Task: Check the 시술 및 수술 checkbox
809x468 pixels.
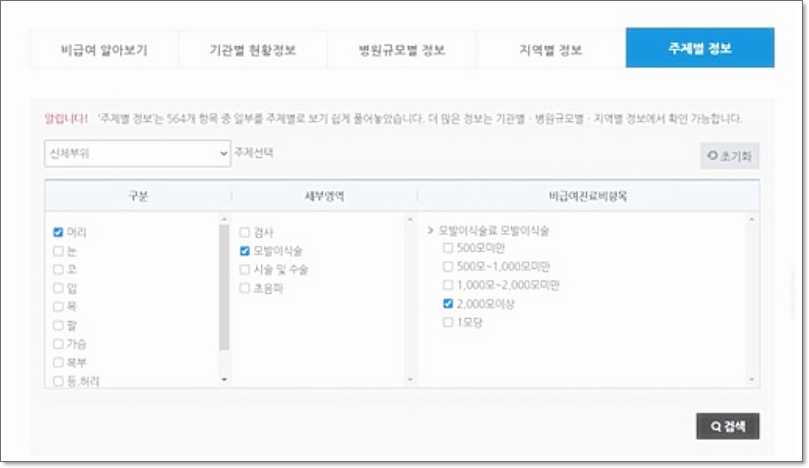Action: coord(245,269)
